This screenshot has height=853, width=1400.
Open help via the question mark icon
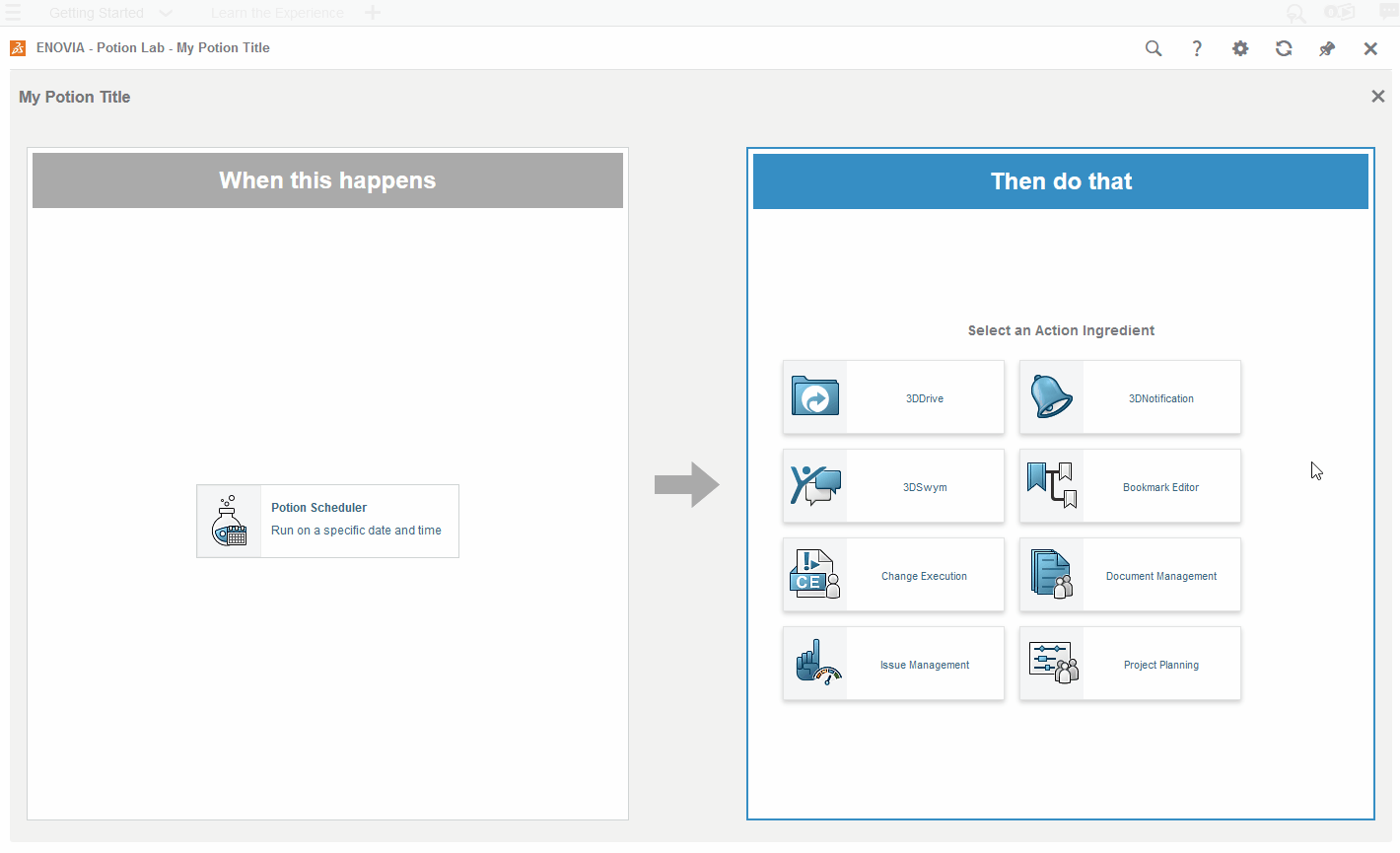[x=1197, y=48]
